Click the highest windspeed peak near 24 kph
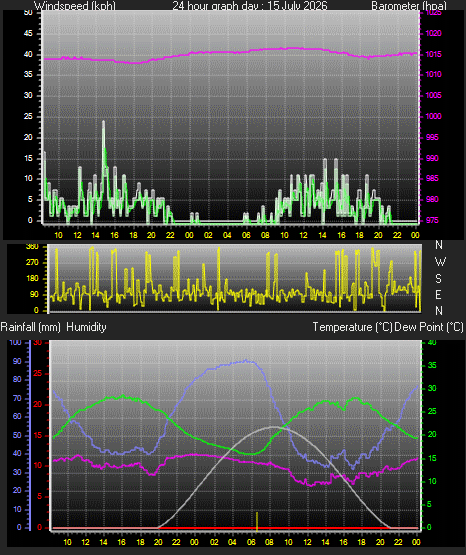This screenshot has width=466, height=555. coord(103,122)
